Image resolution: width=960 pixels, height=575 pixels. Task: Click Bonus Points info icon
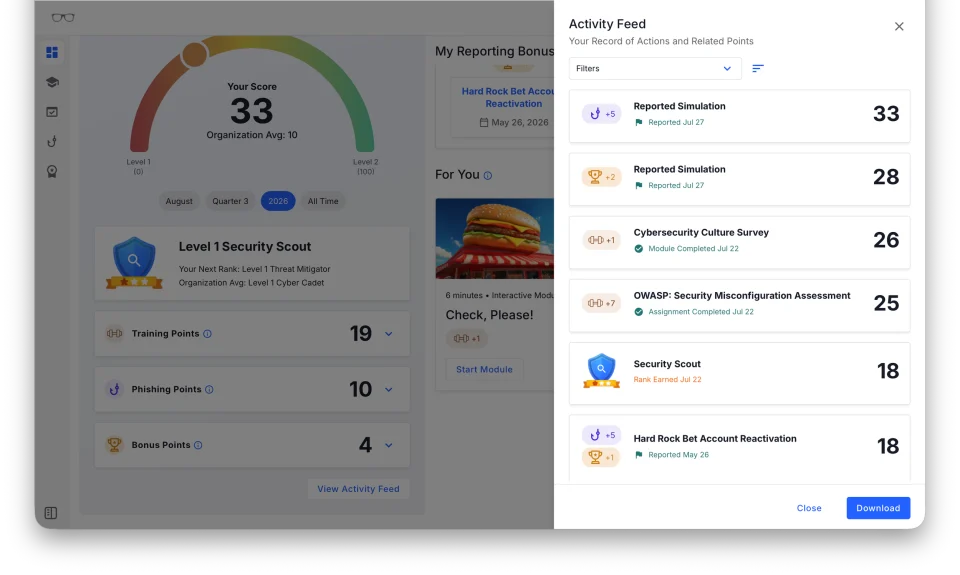pos(198,445)
